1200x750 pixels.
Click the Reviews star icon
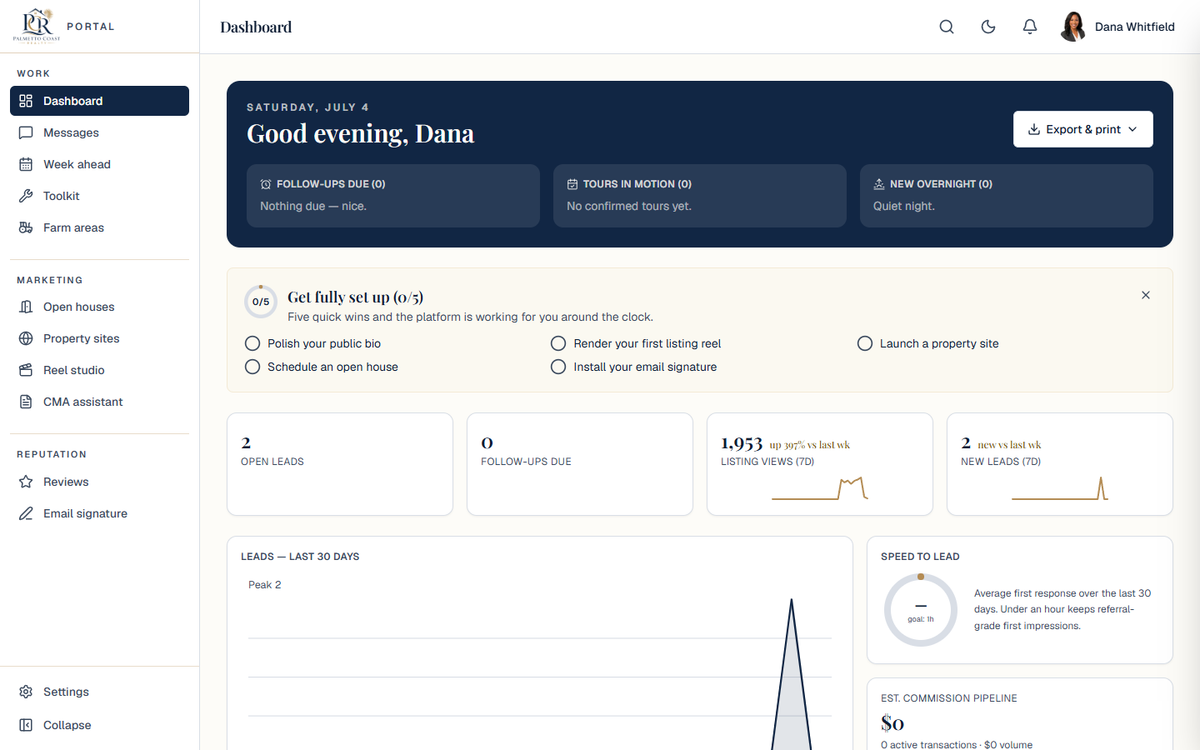pos(26,482)
